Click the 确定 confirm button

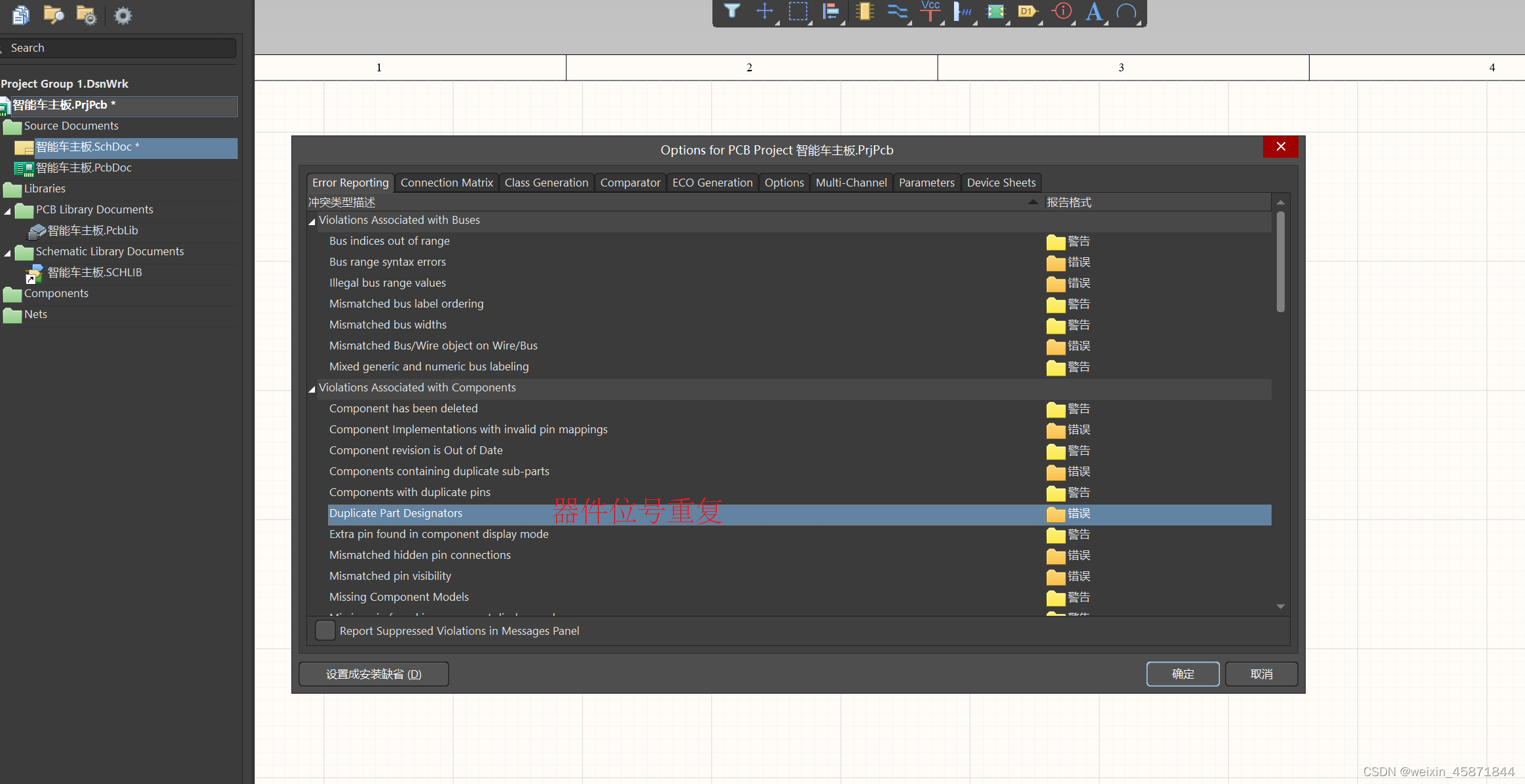[x=1182, y=673]
